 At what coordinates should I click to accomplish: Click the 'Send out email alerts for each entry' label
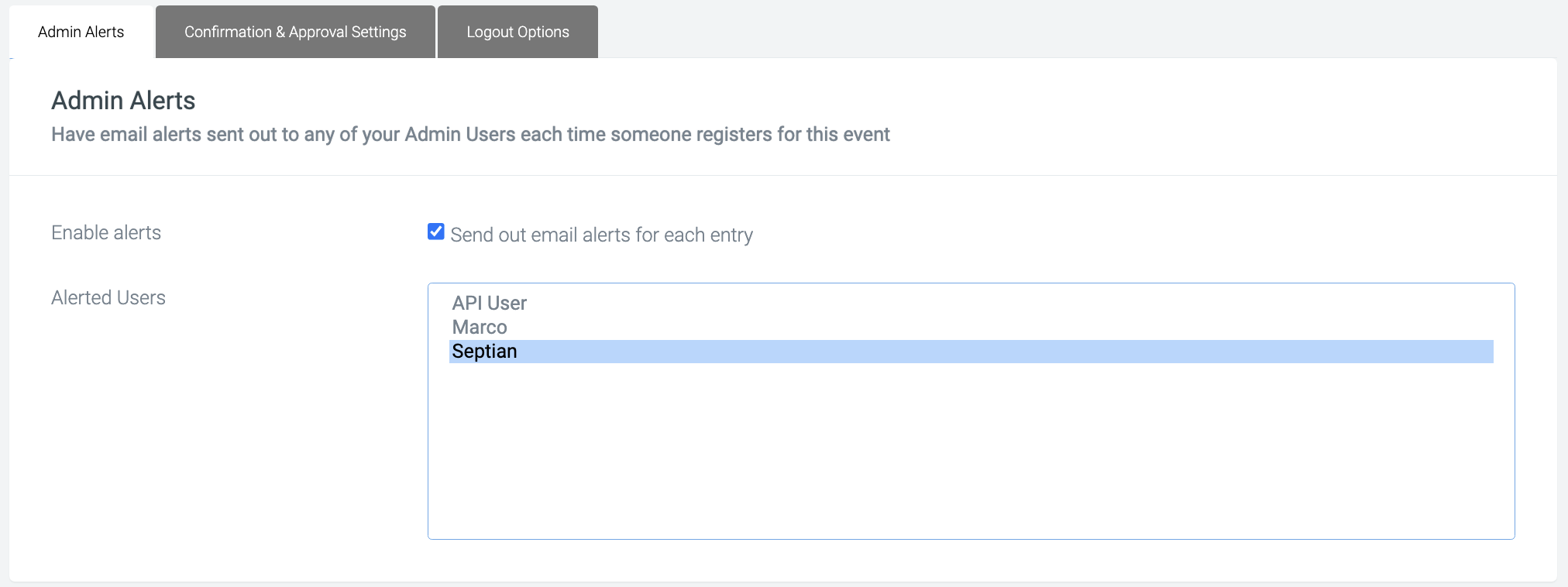point(602,235)
